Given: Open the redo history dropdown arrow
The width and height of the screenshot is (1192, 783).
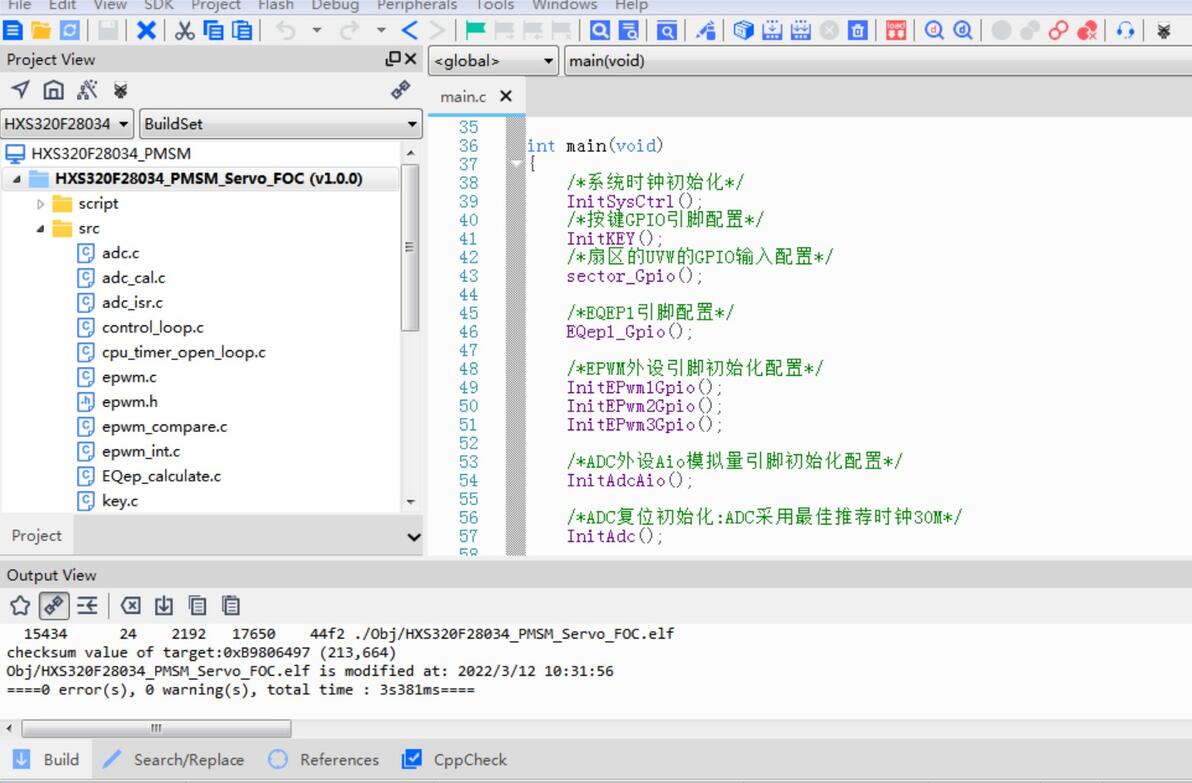Looking at the screenshot, I should [x=382, y=30].
